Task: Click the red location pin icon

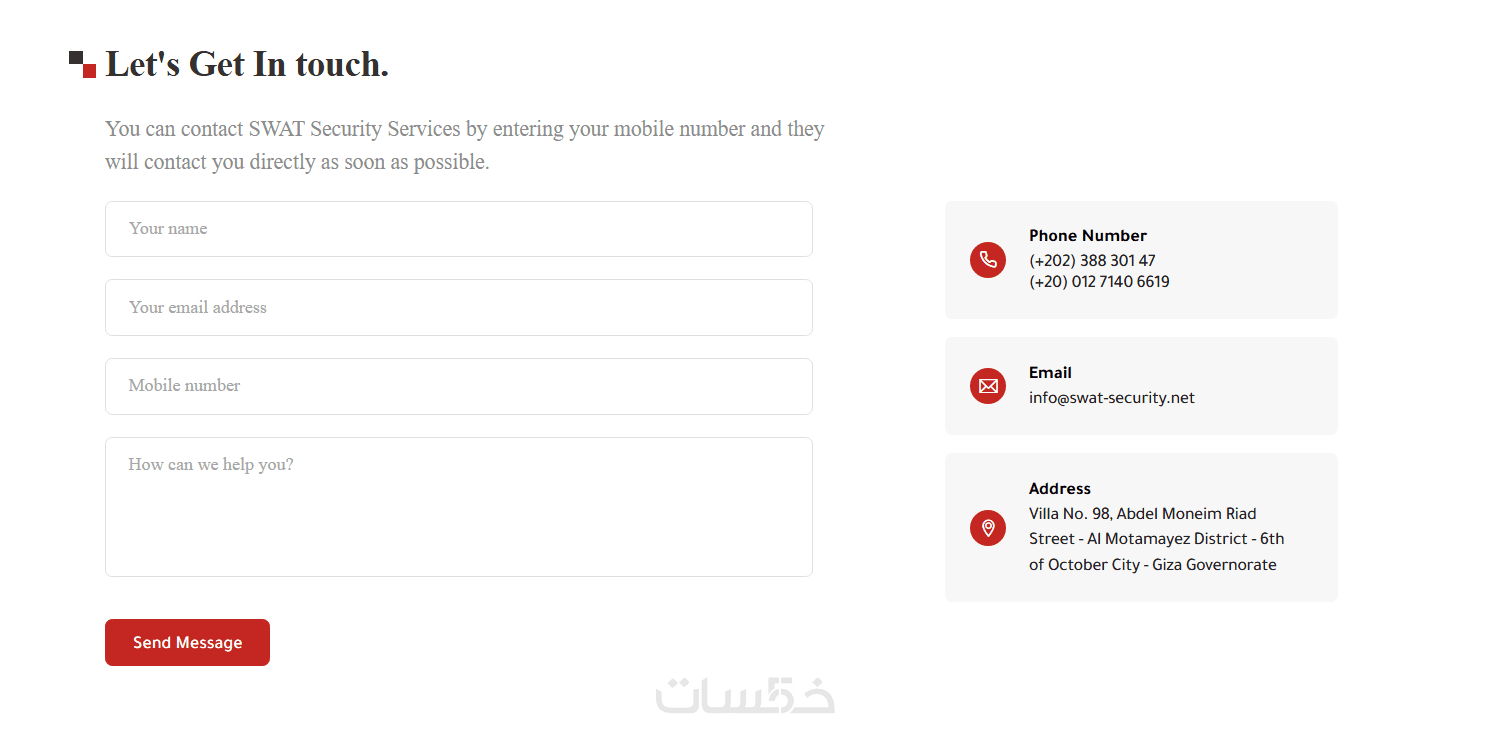Action: (988, 528)
